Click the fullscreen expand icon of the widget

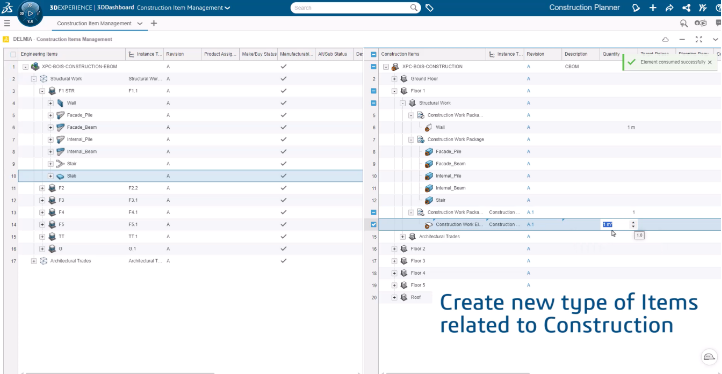pyautogui.click(x=699, y=39)
